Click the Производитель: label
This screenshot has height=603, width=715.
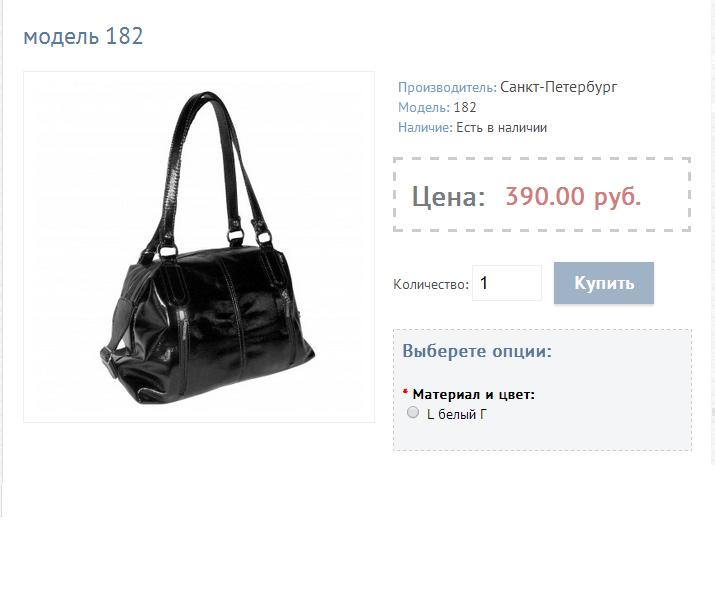(447, 87)
